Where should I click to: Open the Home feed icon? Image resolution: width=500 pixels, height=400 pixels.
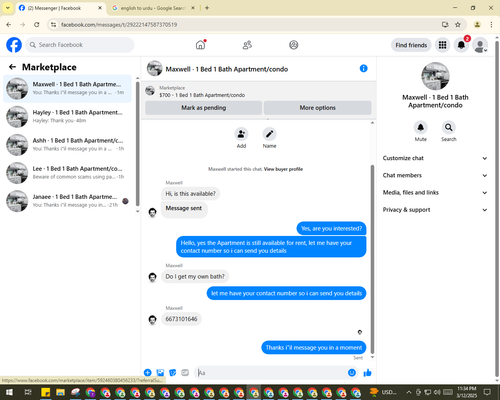click(200, 45)
